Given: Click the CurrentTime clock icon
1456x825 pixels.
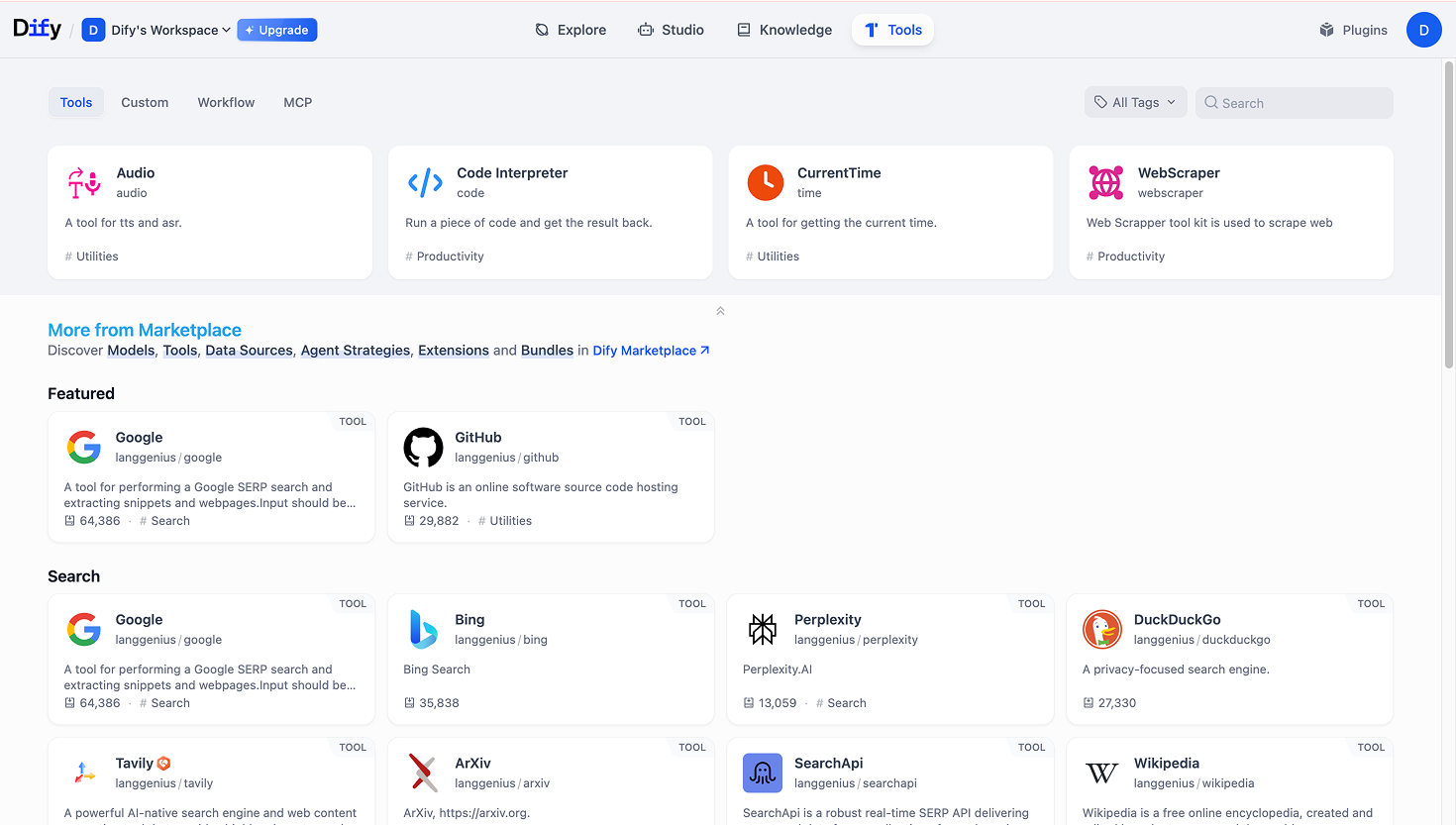Looking at the screenshot, I should pyautogui.click(x=766, y=182).
